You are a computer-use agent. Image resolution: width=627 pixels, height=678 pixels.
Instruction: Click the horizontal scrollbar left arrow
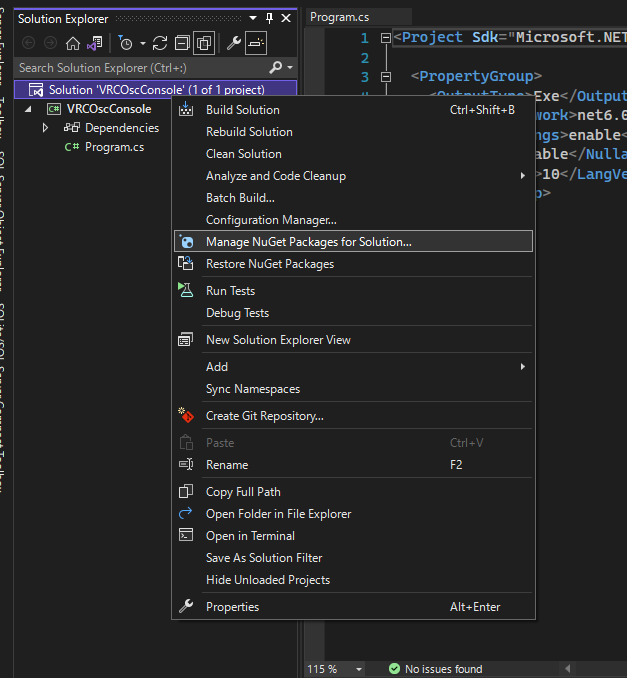point(567,669)
